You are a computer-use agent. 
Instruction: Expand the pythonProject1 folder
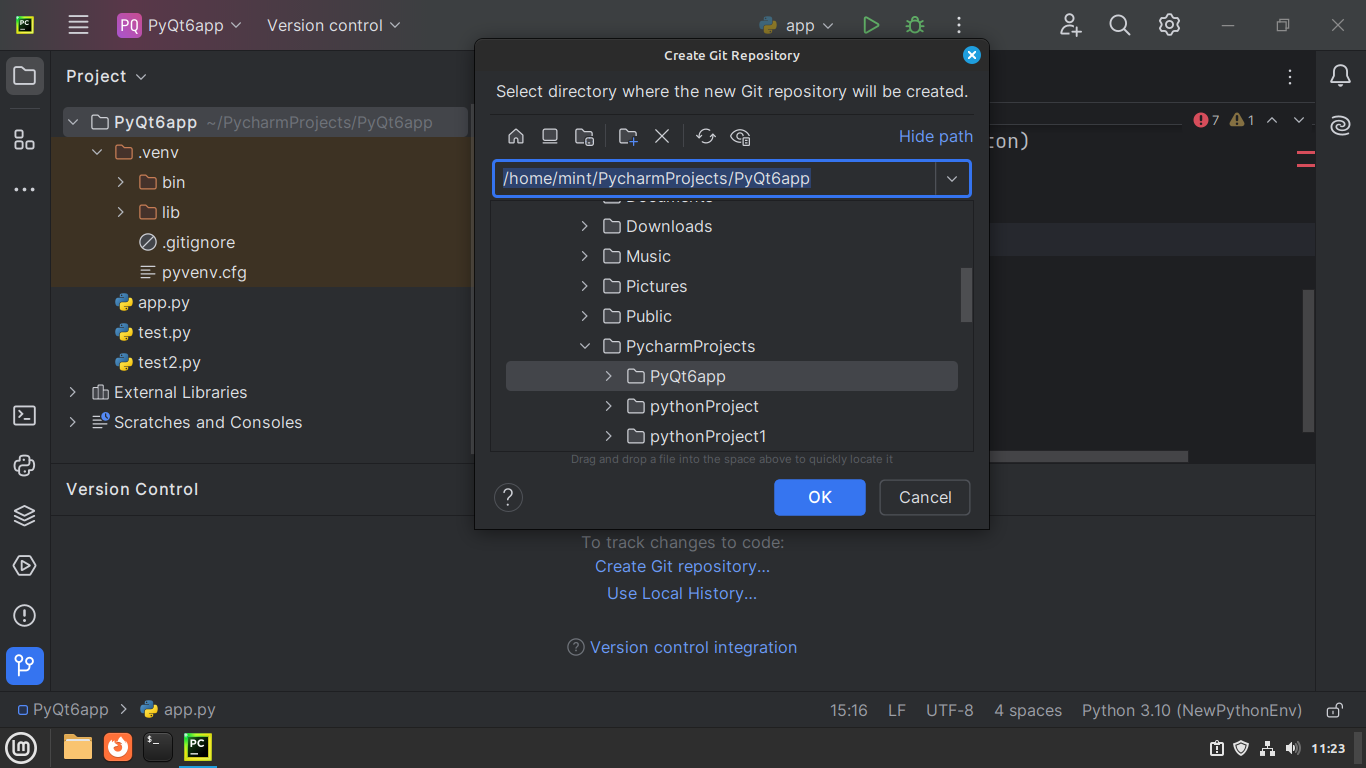[x=609, y=437]
